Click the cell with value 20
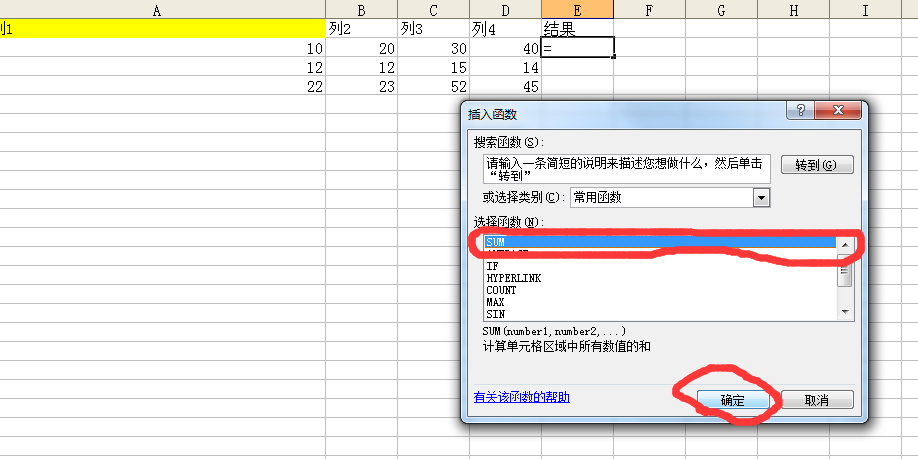 tap(362, 48)
